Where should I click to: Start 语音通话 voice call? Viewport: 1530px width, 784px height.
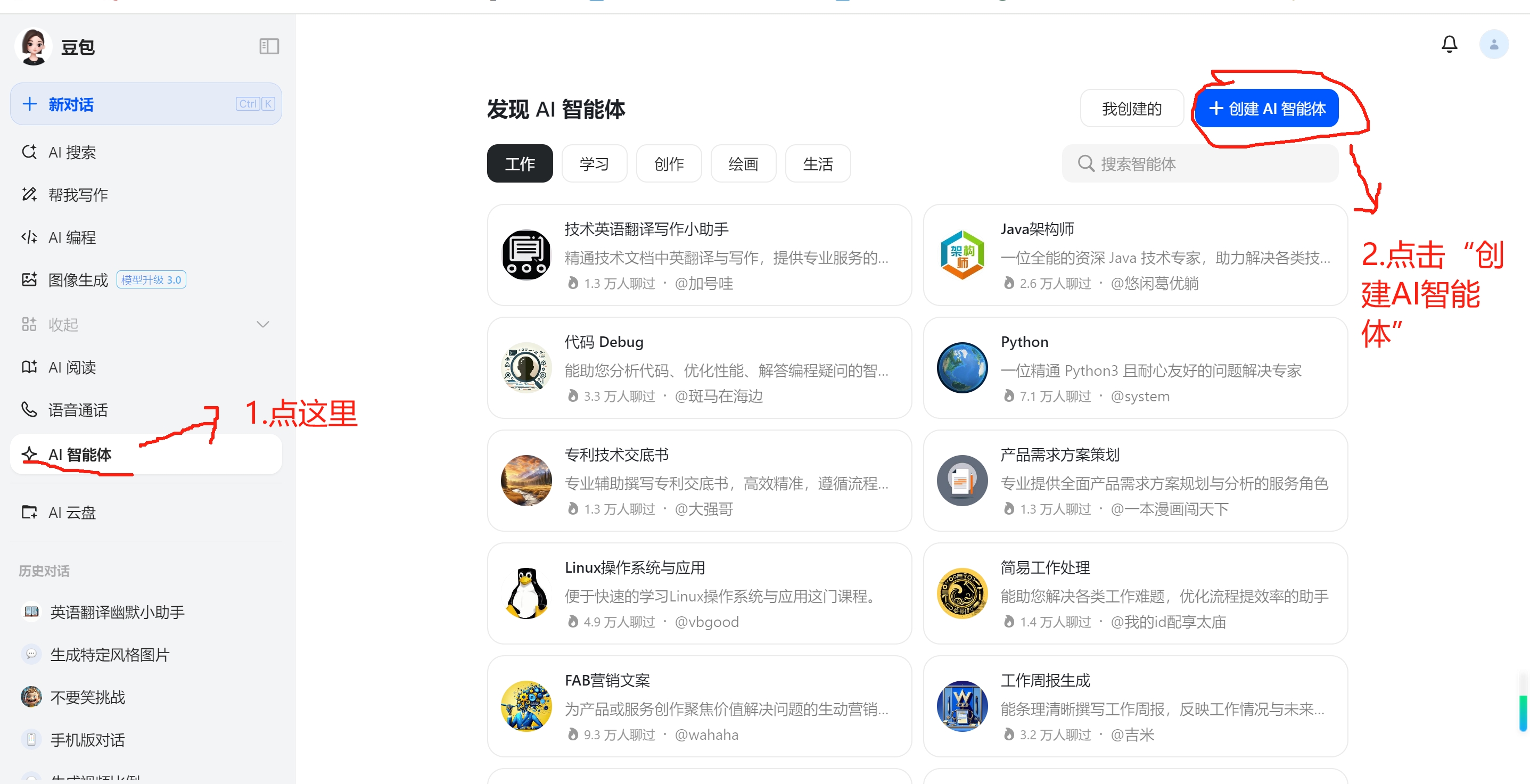(x=77, y=410)
